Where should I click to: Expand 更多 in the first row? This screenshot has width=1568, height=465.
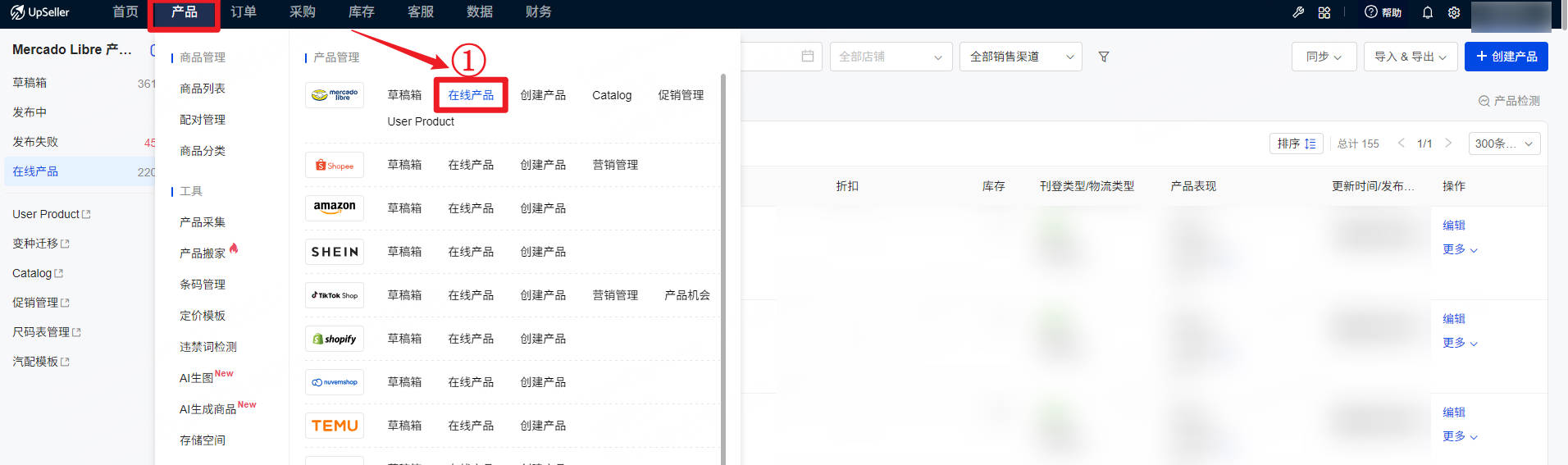pyautogui.click(x=1460, y=249)
